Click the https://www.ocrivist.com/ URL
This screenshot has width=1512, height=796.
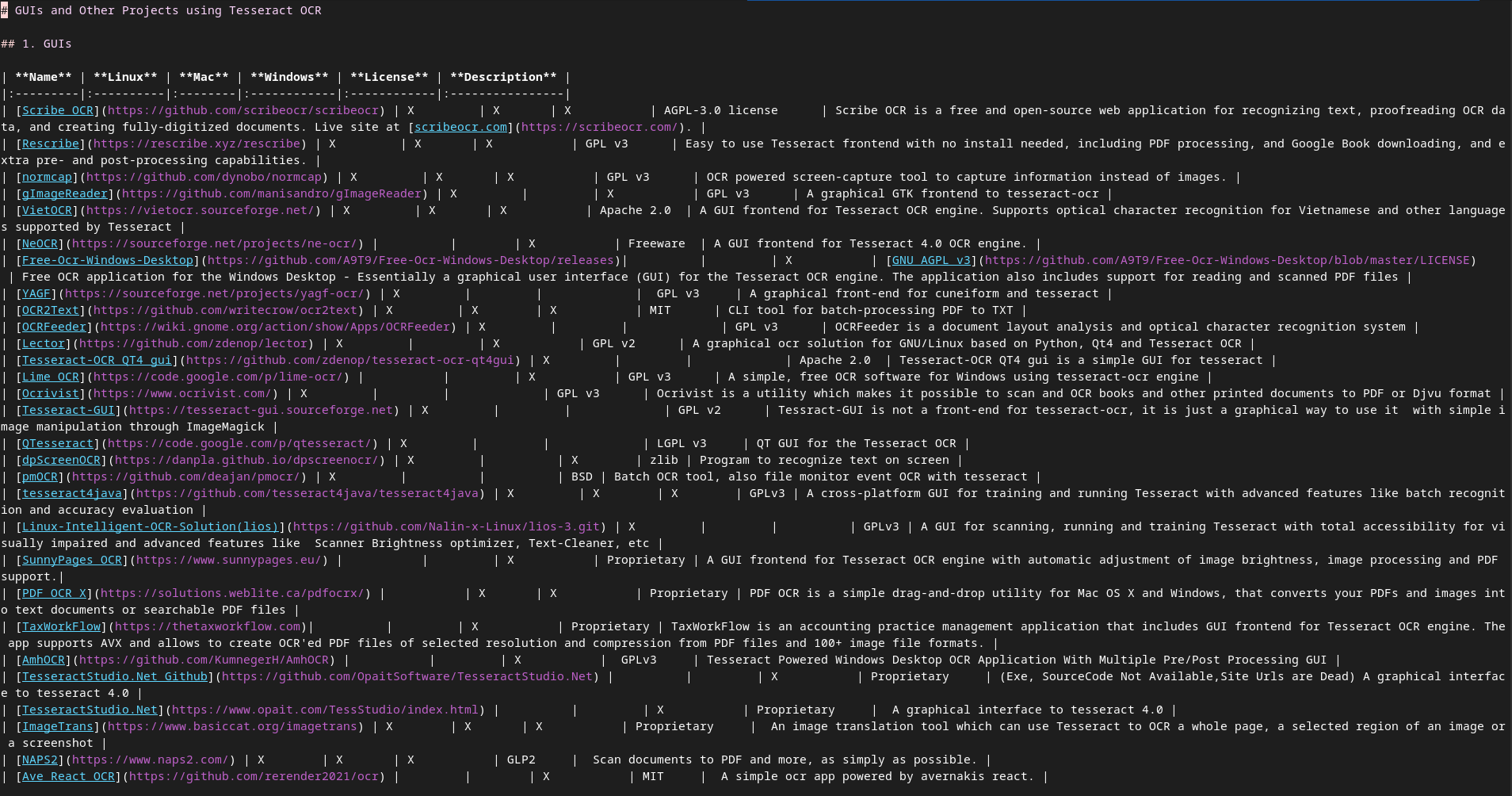coord(182,393)
